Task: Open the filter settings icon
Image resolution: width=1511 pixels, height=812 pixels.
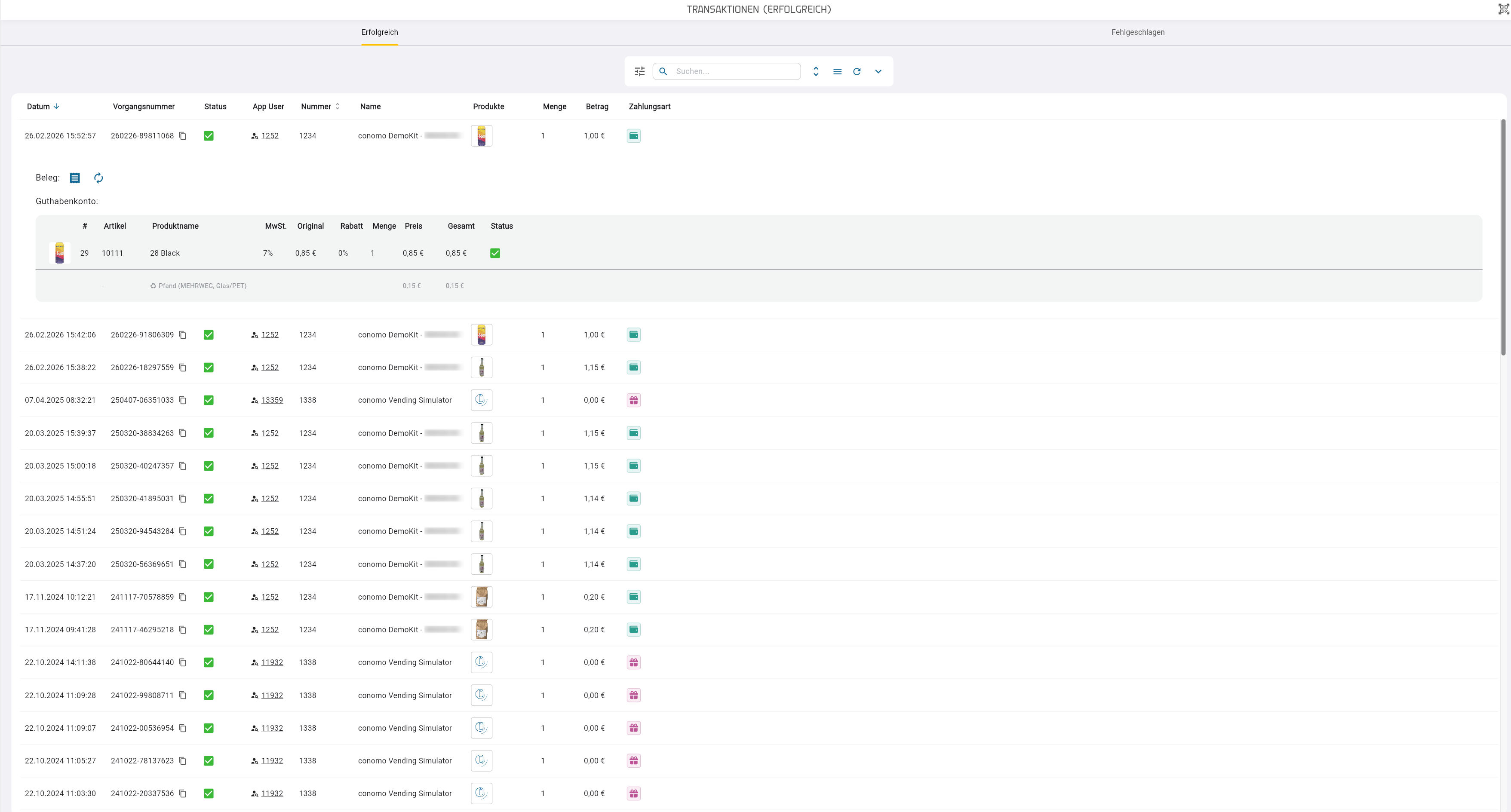Action: point(639,71)
